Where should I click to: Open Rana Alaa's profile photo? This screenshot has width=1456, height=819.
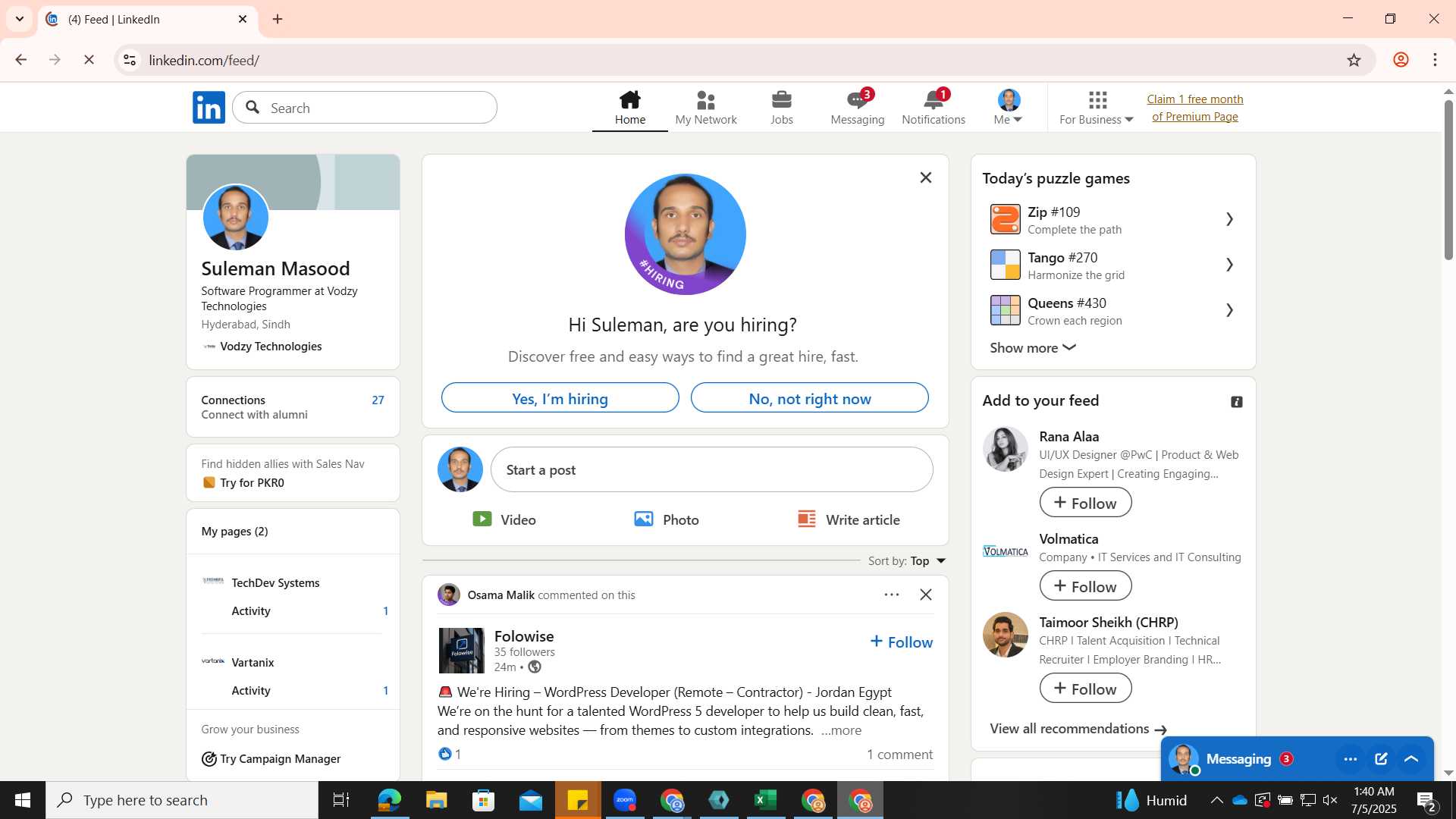pos(1005,449)
